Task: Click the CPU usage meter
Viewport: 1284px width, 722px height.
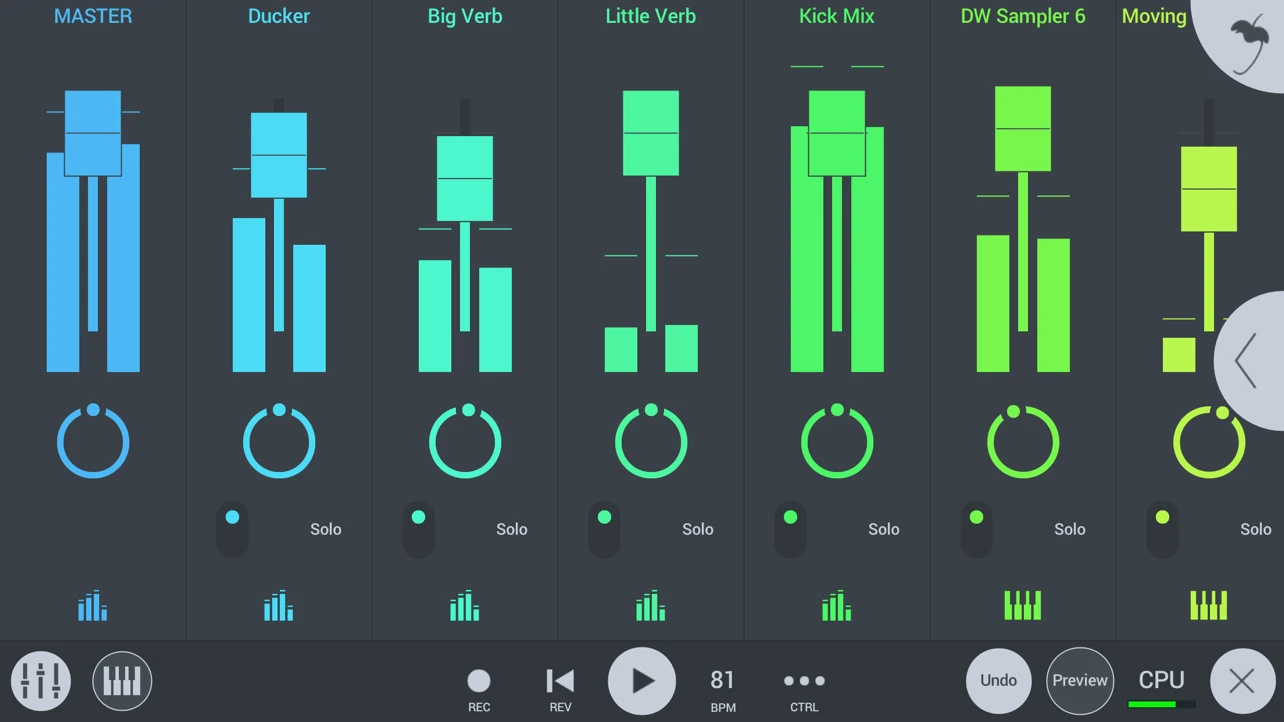Action: pyautogui.click(x=1162, y=689)
